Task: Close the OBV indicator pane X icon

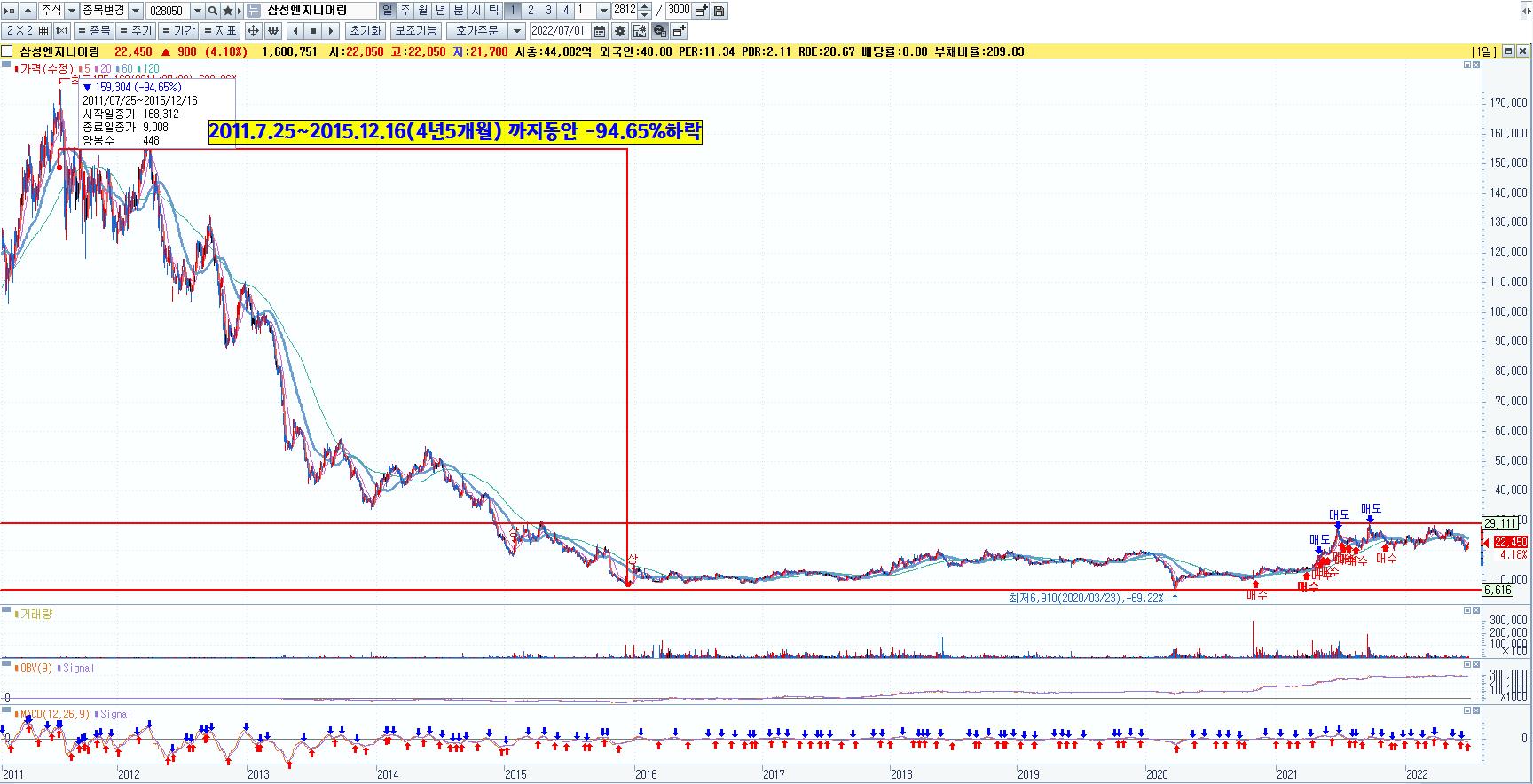Action: click(1475, 662)
